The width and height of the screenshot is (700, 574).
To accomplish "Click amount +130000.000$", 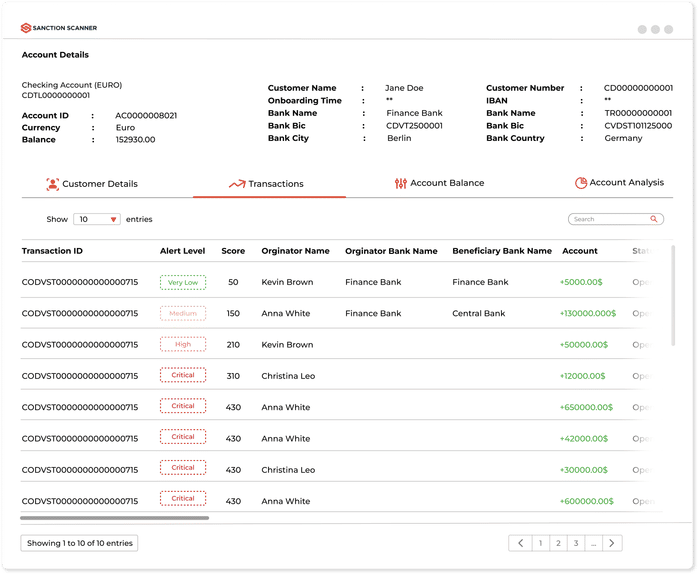I will (x=588, y=313).
